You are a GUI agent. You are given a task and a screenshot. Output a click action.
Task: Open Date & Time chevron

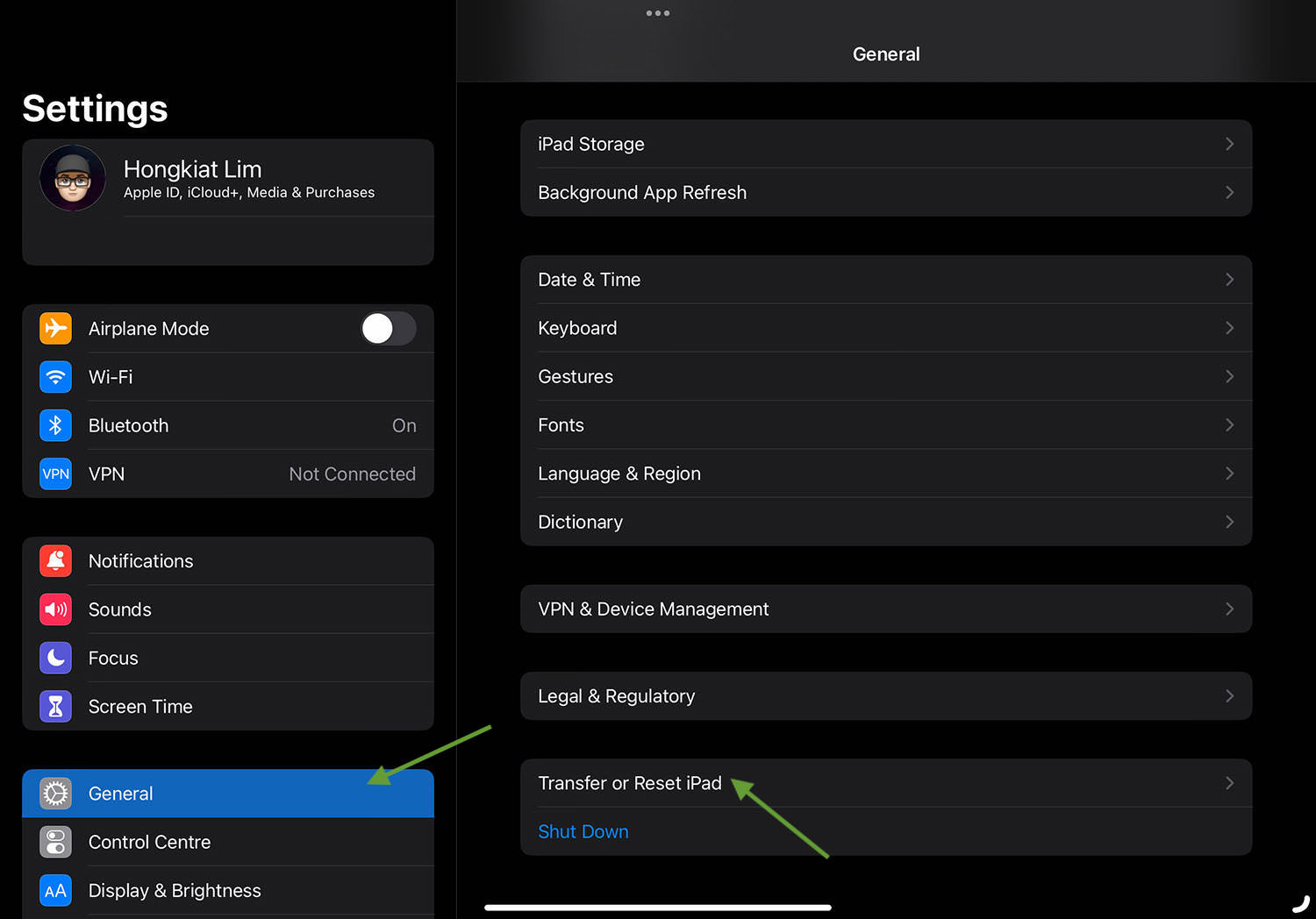pos(1229,280)
